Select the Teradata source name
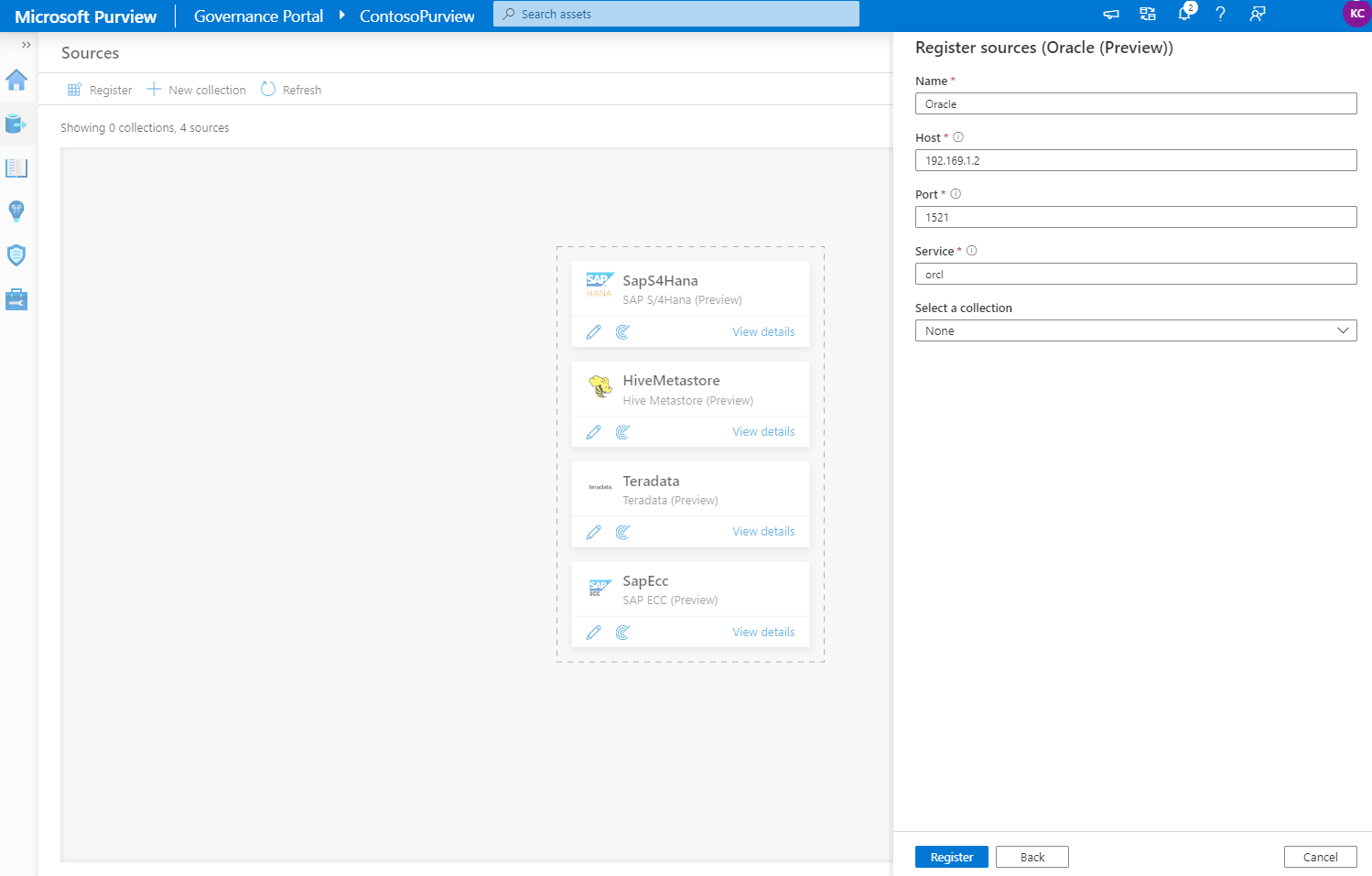1372x876 pixels. (652, 481)
